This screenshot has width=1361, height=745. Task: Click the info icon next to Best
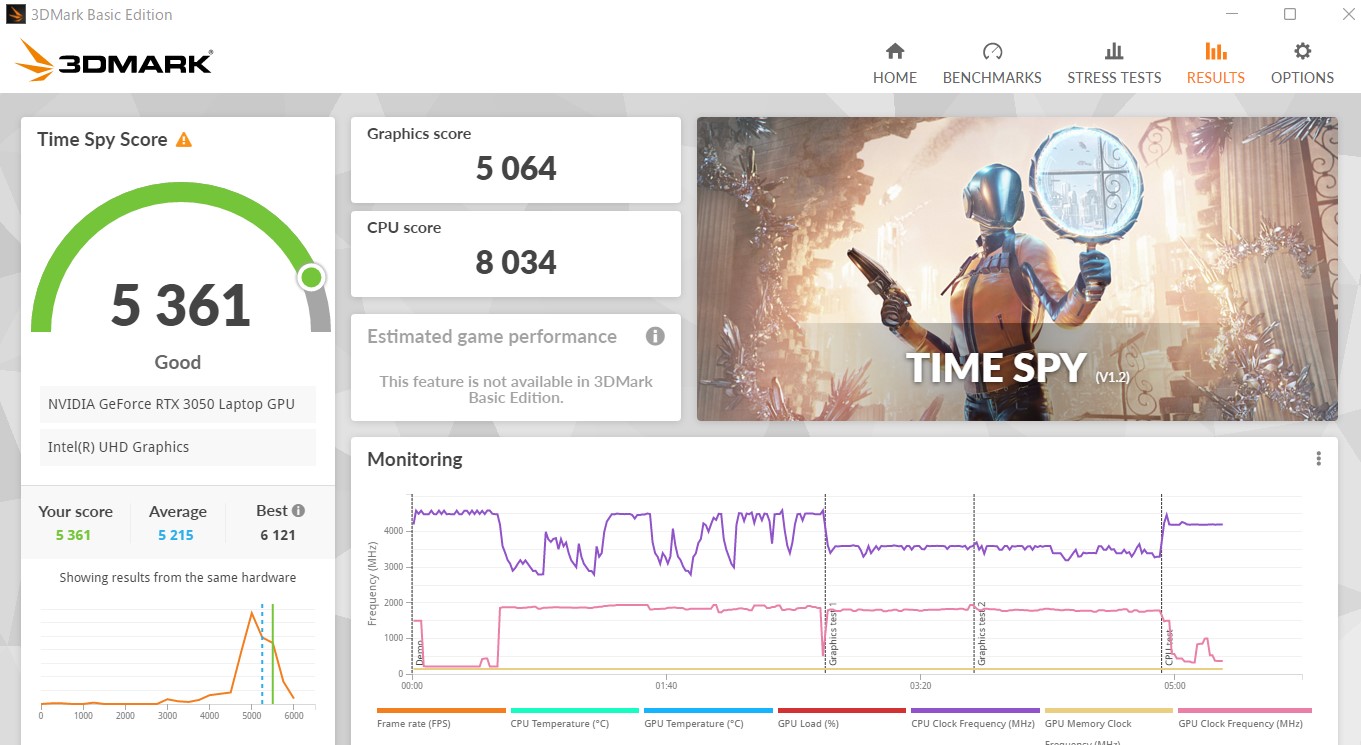[x=298, y=511]
